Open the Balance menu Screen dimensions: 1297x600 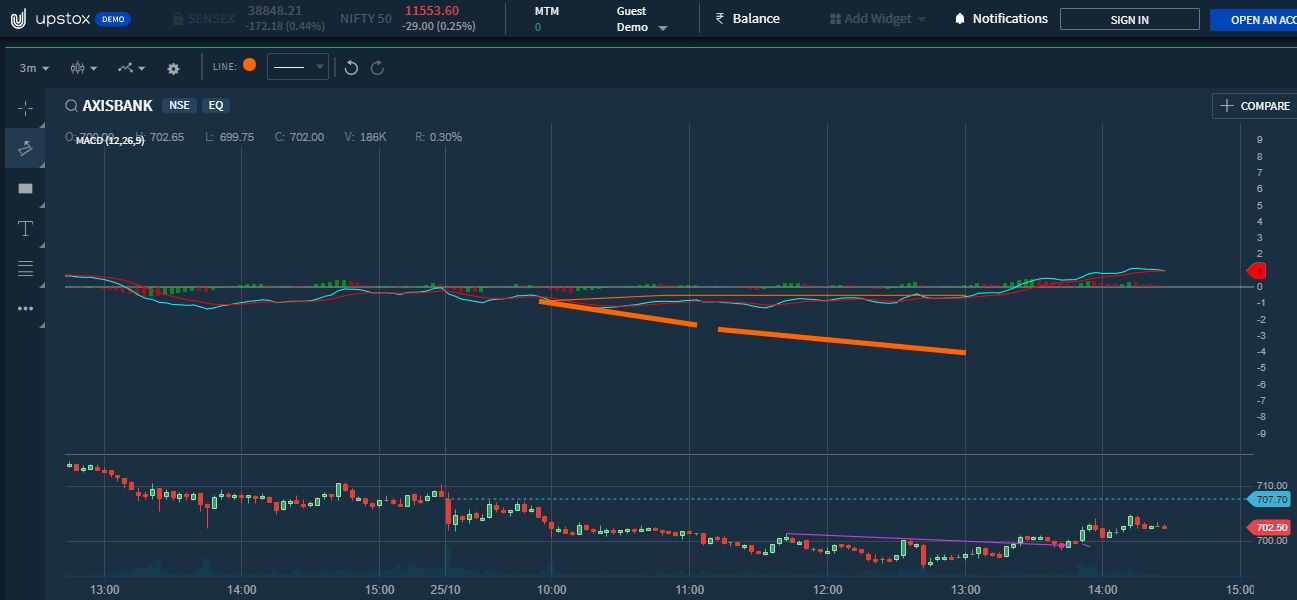click(x=747, y=18)
